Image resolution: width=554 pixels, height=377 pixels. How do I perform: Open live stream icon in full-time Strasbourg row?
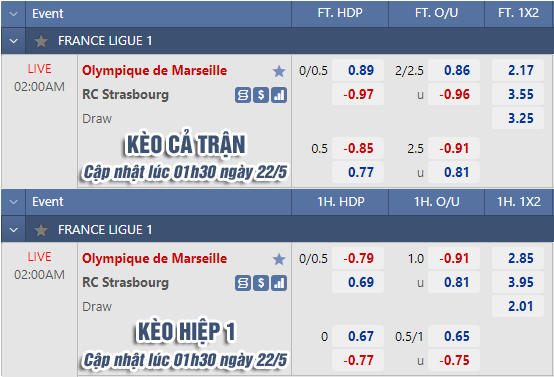[243, 95]
